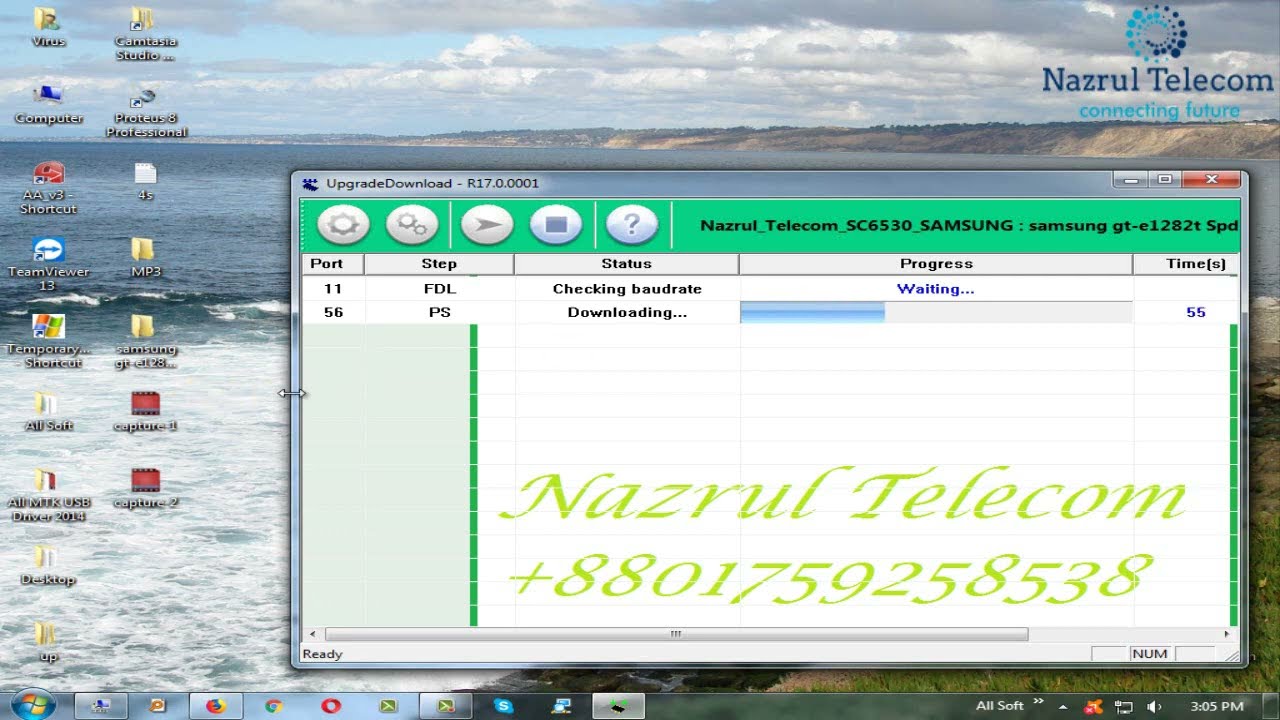Click the 'Downloading...' status text
This screenshot has height=720, width=1280.
coord(627,312)
